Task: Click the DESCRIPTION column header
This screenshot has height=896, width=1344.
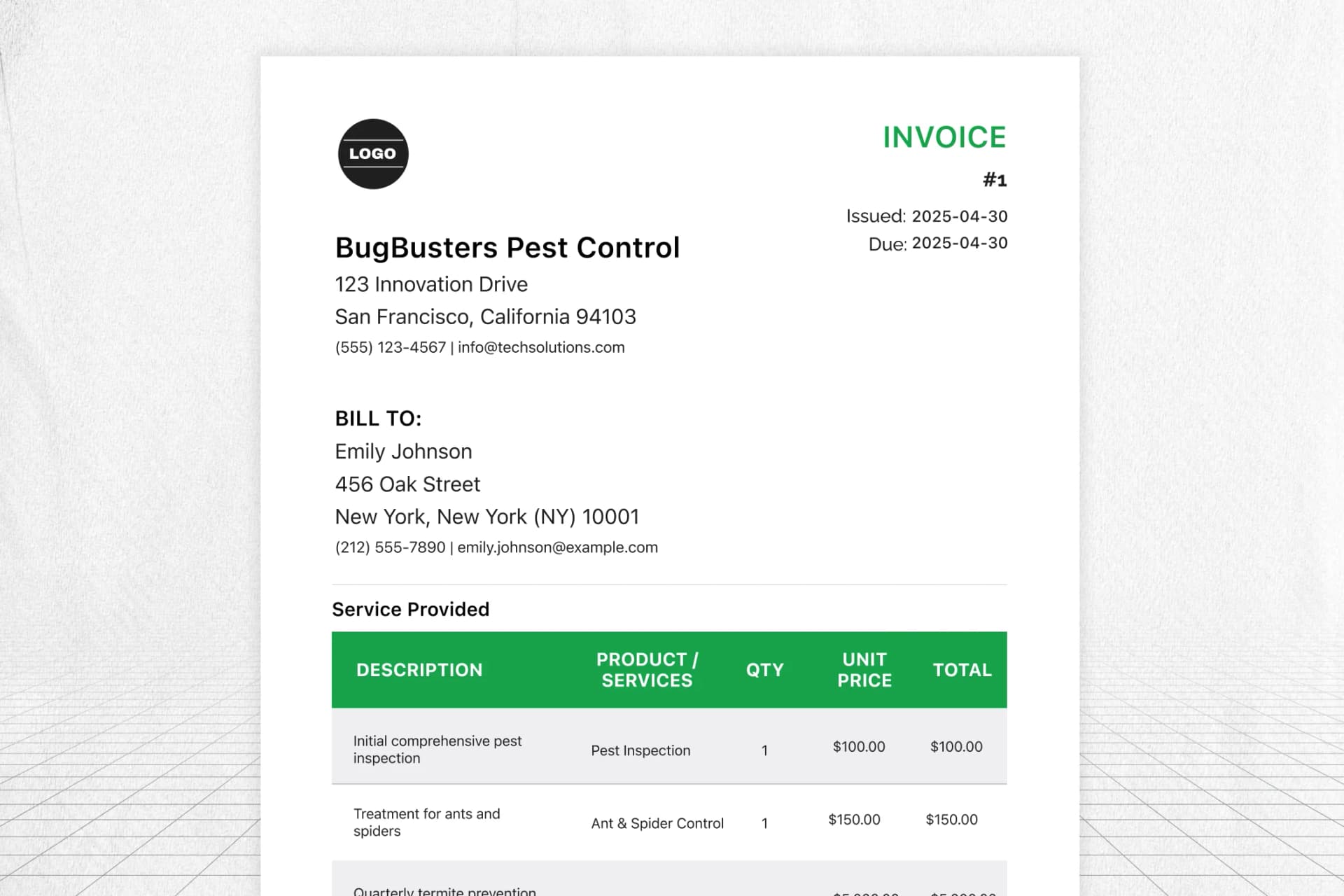Action: tap(419, 670)
